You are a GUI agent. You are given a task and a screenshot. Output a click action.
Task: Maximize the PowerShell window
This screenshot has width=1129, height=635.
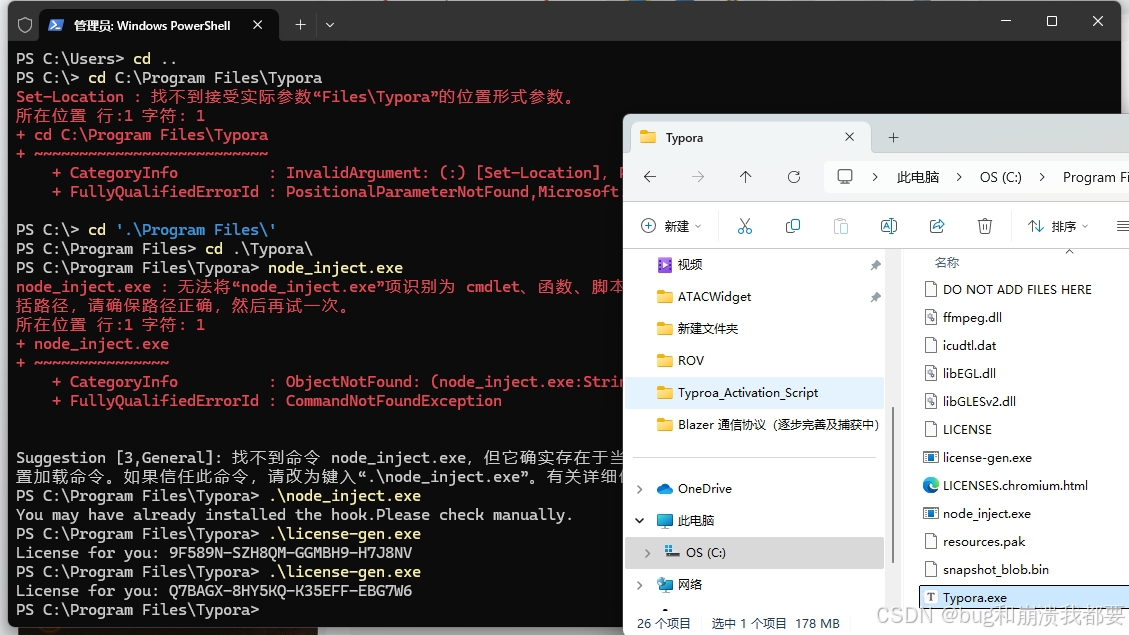tap(1052, 22)
